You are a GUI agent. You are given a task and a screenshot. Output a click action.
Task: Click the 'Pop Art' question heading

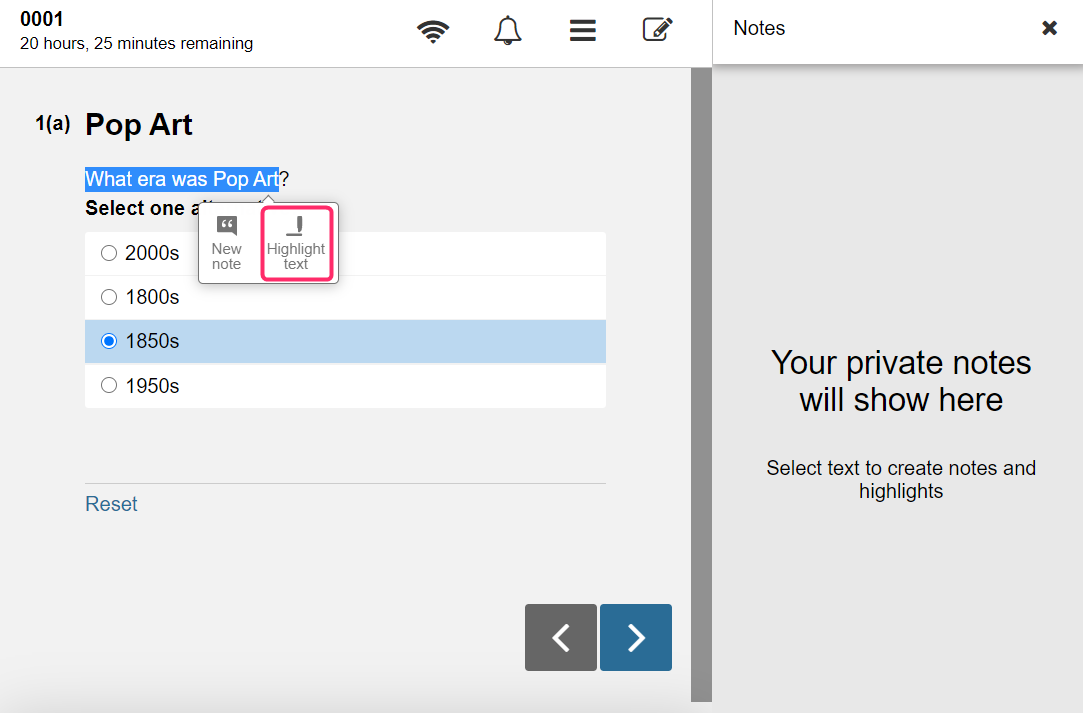click(x=139, y=124)
